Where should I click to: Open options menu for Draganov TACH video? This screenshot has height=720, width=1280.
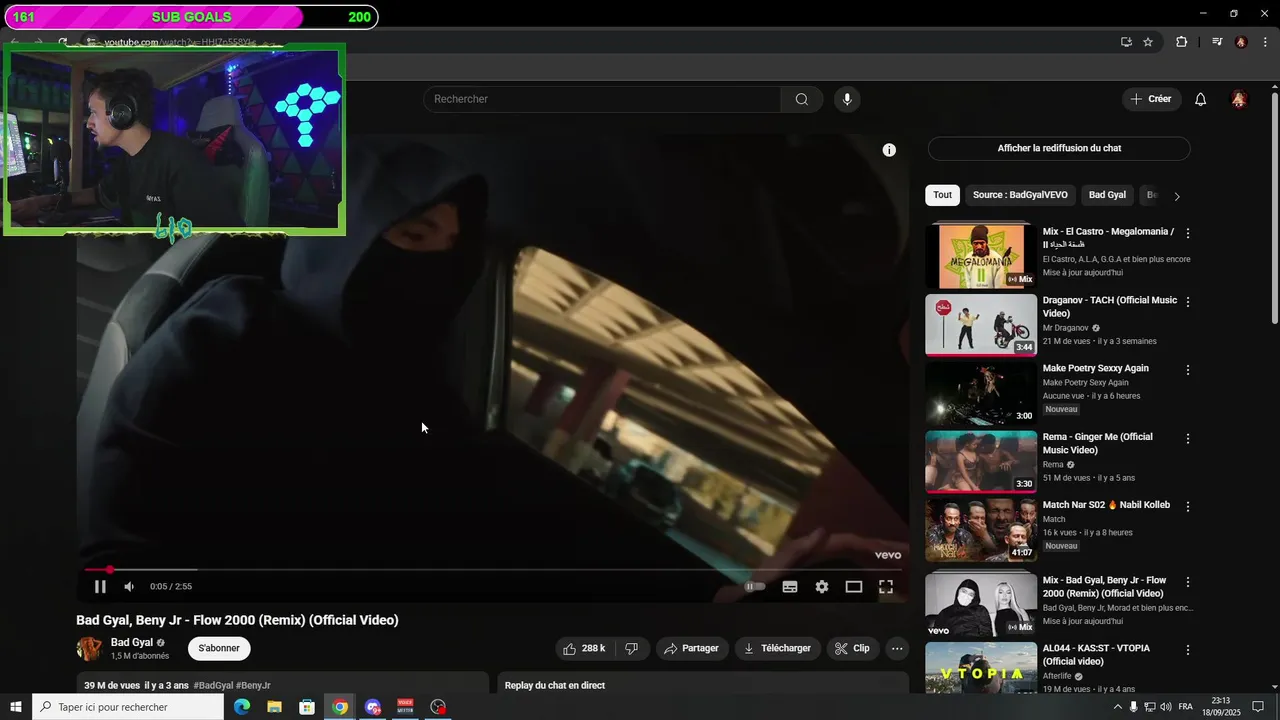tap(1188, 301)
